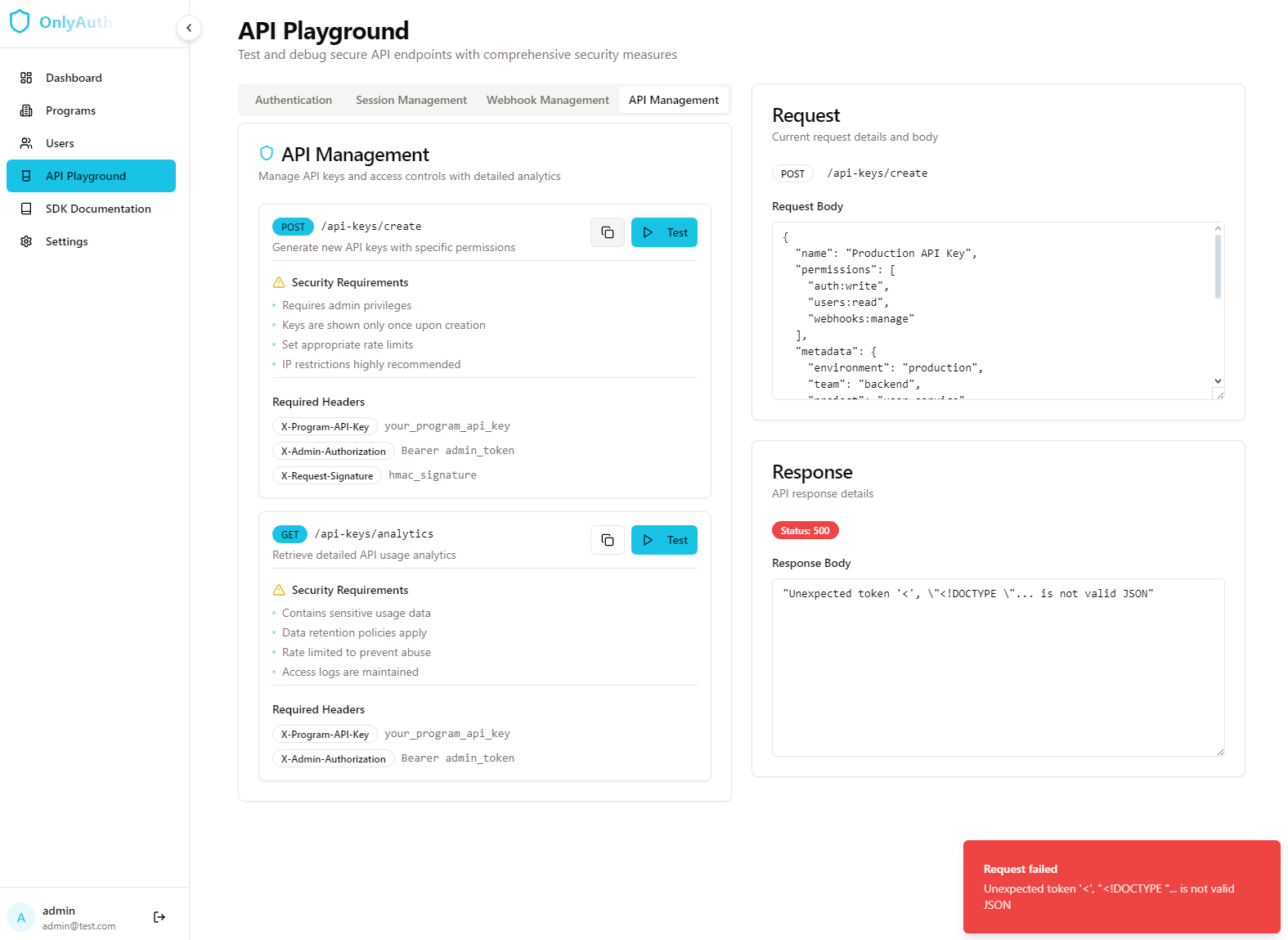
Task: Click 'IP restrictions highly recommended' text
Action: [x=371, y=364]
